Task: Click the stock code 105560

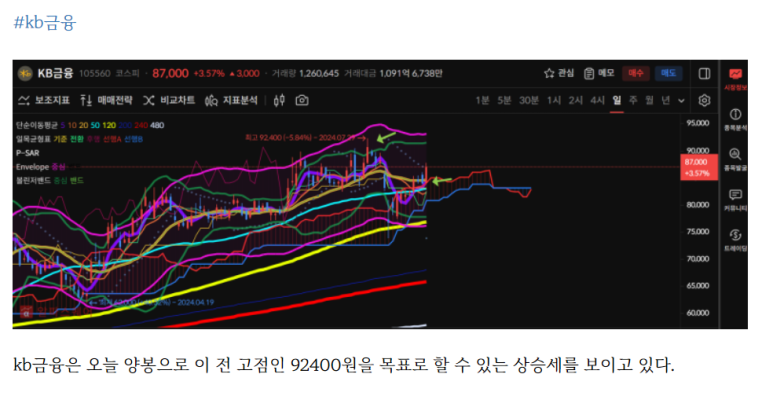Action: (95, 73)
